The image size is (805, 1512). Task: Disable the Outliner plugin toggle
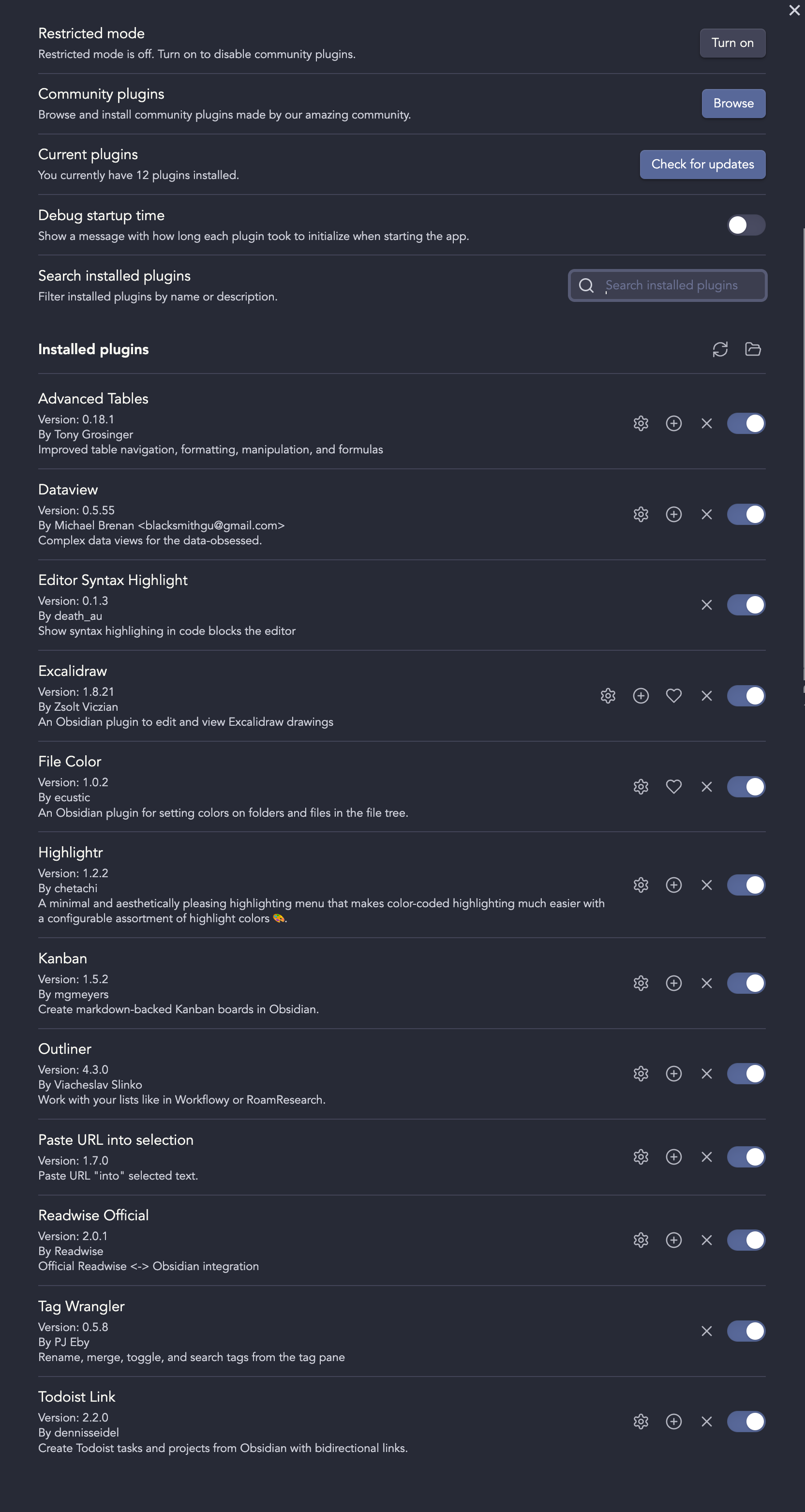pos(746,1074)
